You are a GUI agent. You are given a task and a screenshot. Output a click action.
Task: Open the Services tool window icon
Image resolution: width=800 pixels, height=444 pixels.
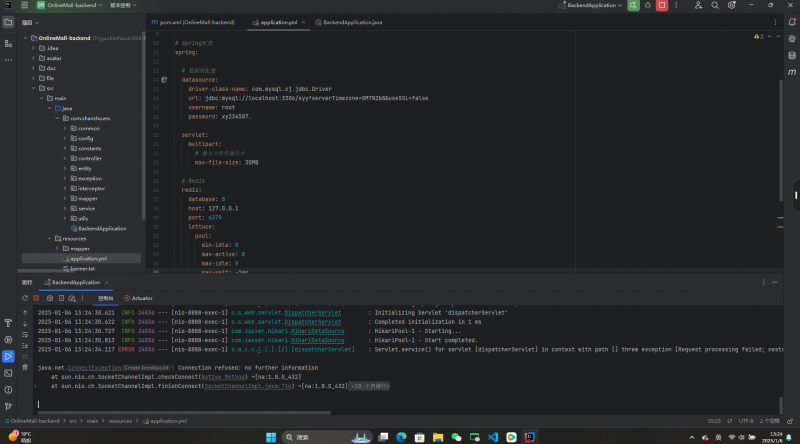tap(8, 340)
